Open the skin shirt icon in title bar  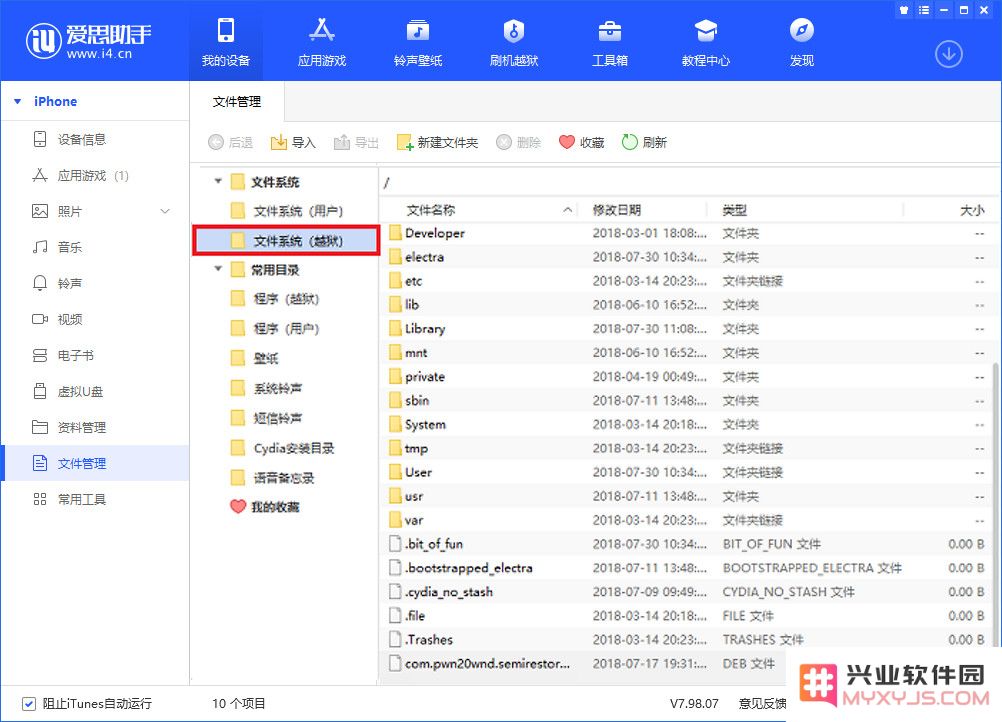pos(904,10)
